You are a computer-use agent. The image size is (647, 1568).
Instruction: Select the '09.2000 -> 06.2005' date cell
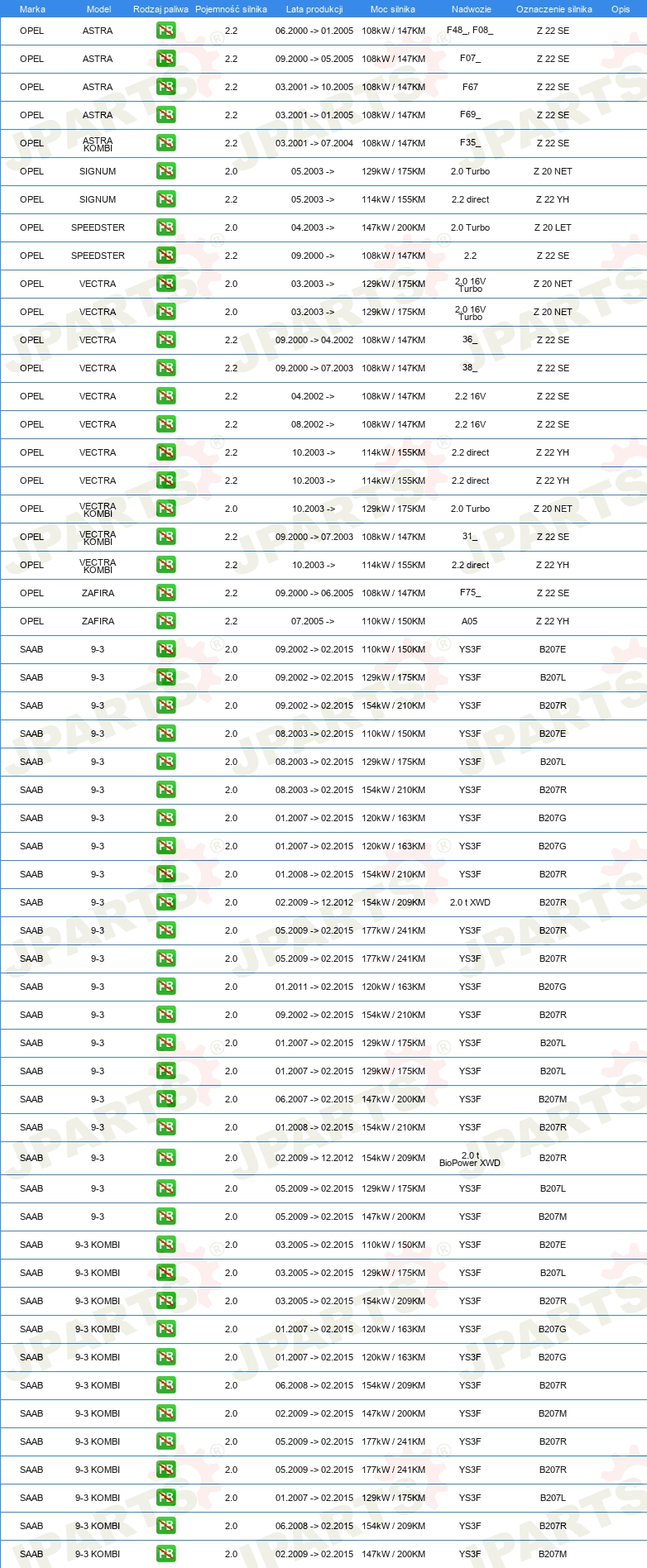pyautogui.click(x=314, y=593)
